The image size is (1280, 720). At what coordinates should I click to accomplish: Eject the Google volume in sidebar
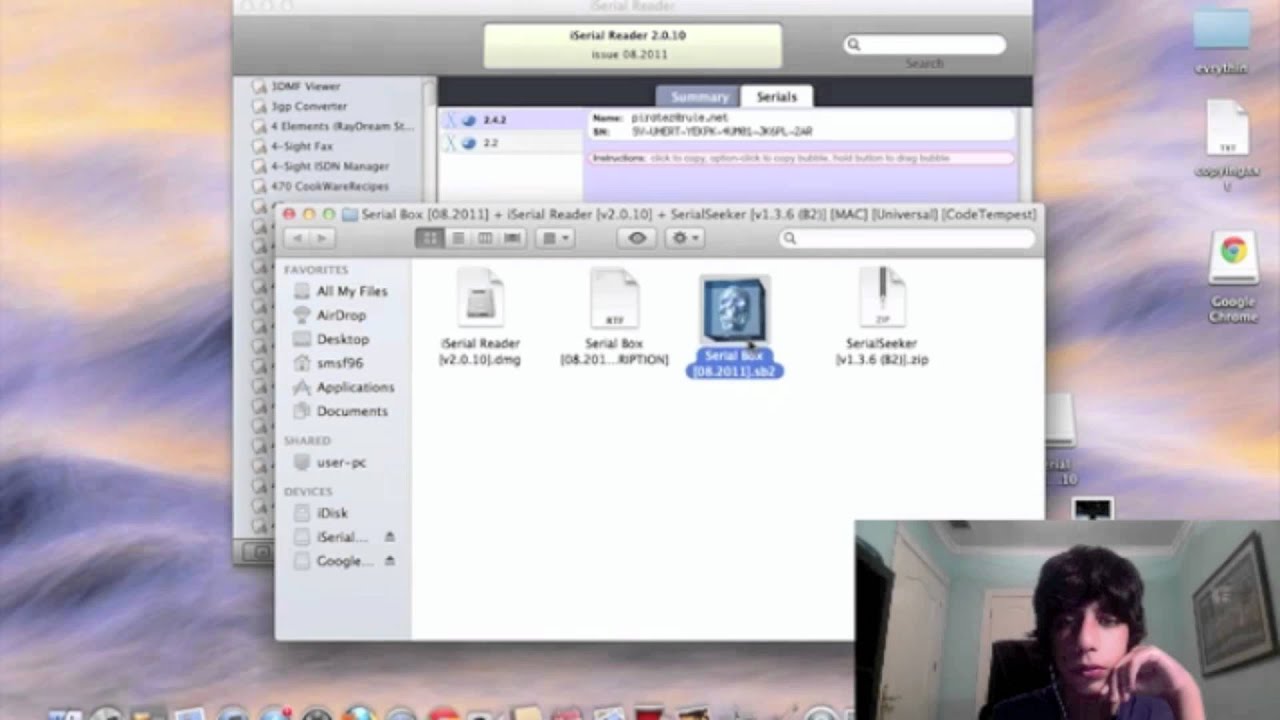tap(389, 561)
